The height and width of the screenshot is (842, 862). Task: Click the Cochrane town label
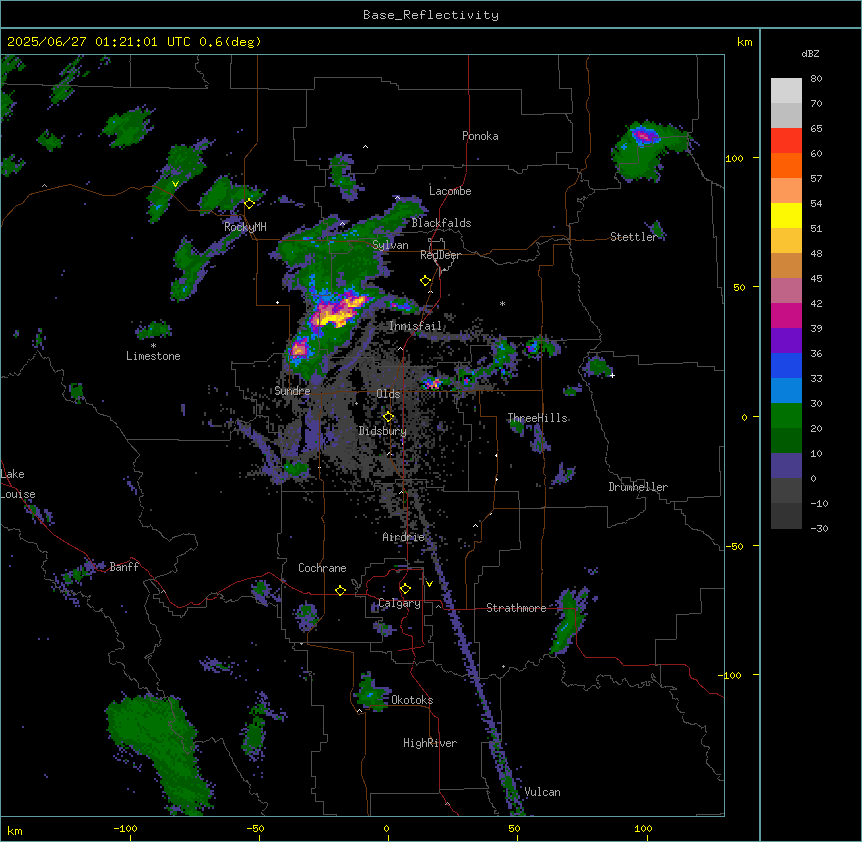[322, 568]
